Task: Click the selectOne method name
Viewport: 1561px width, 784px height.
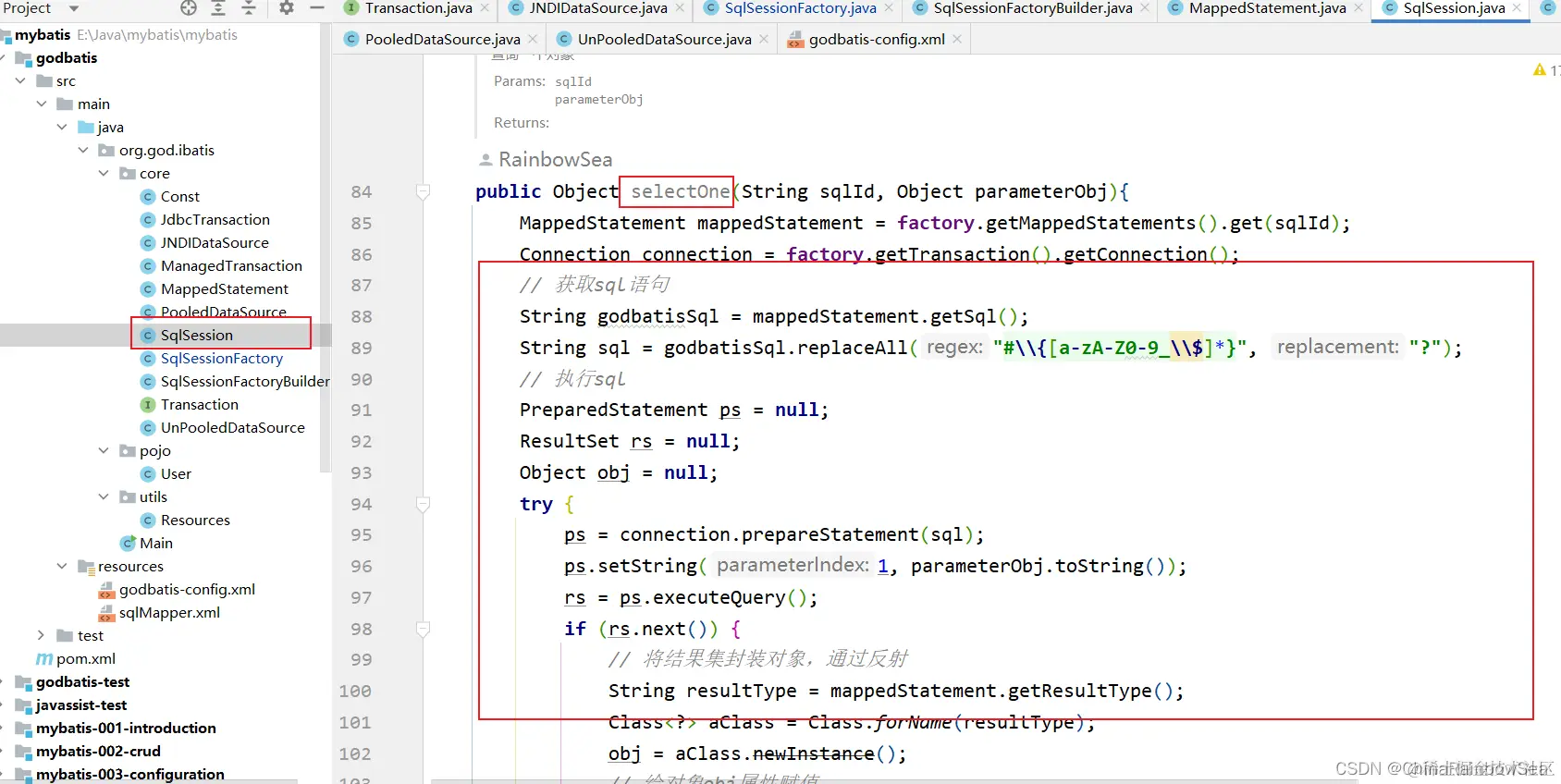Action: [x=680, y=191]
